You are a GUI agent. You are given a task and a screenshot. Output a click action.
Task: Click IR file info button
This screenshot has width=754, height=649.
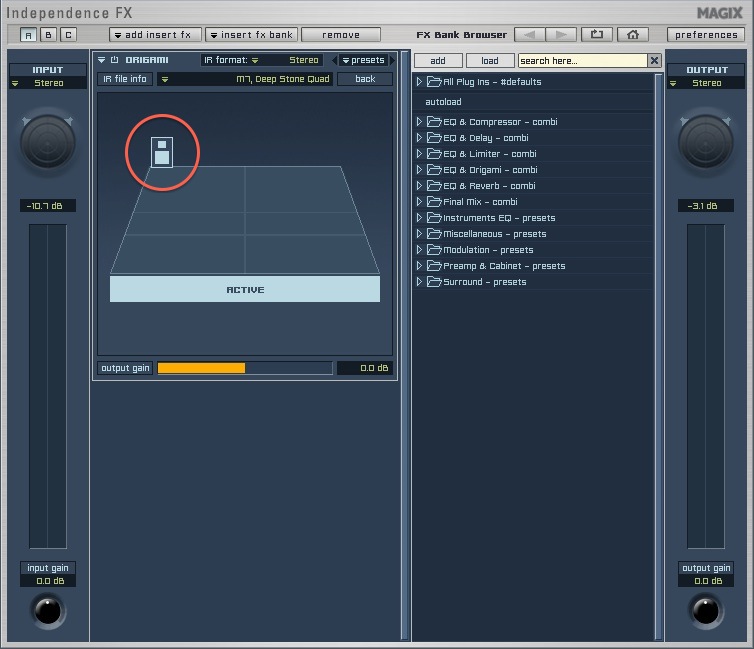click(x=125, y=79)
